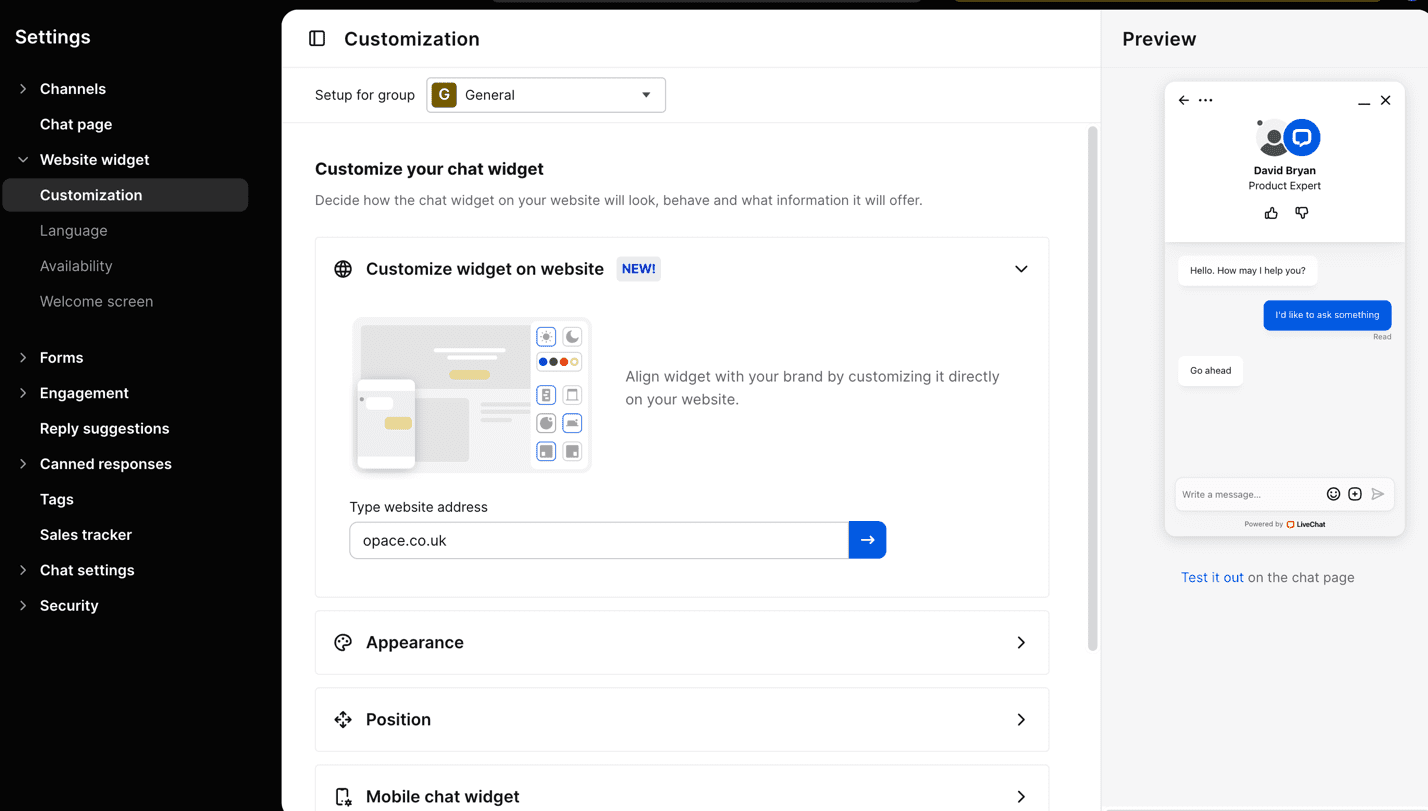1428x811 pixels.
Task: Click the move arrows icon beside Position
Action: tap(343, 719)
